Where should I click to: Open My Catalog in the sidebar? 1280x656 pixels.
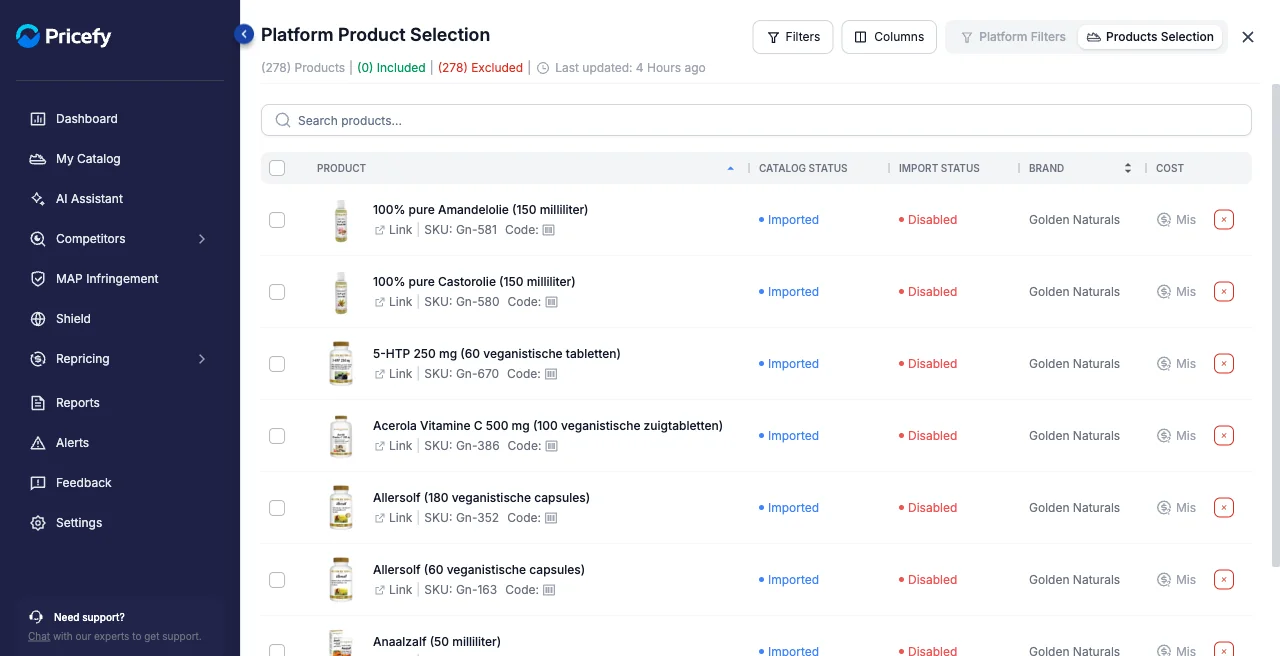pyautogui.click(x=88, y=159)
